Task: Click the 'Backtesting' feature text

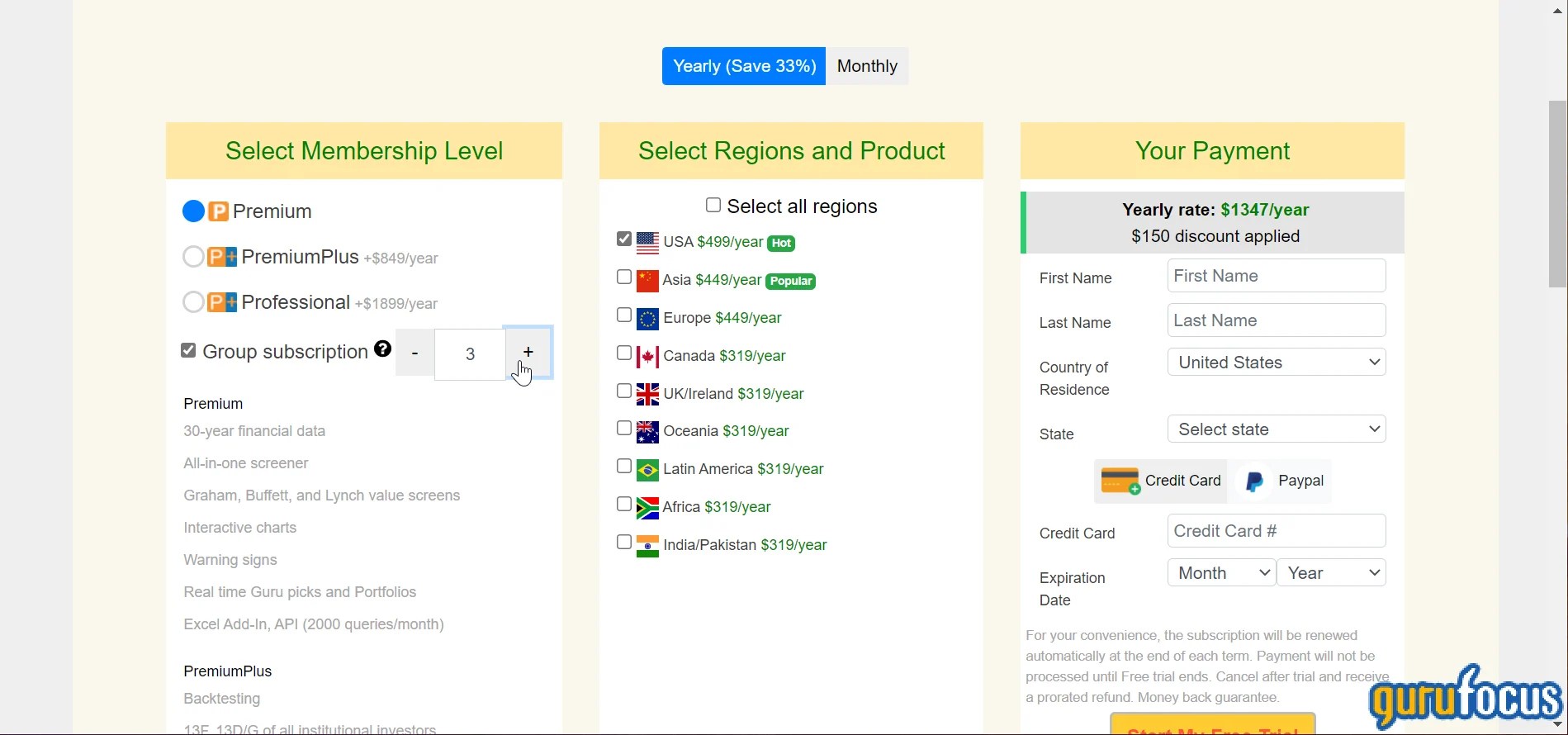Action: click(x=222, y=699)
